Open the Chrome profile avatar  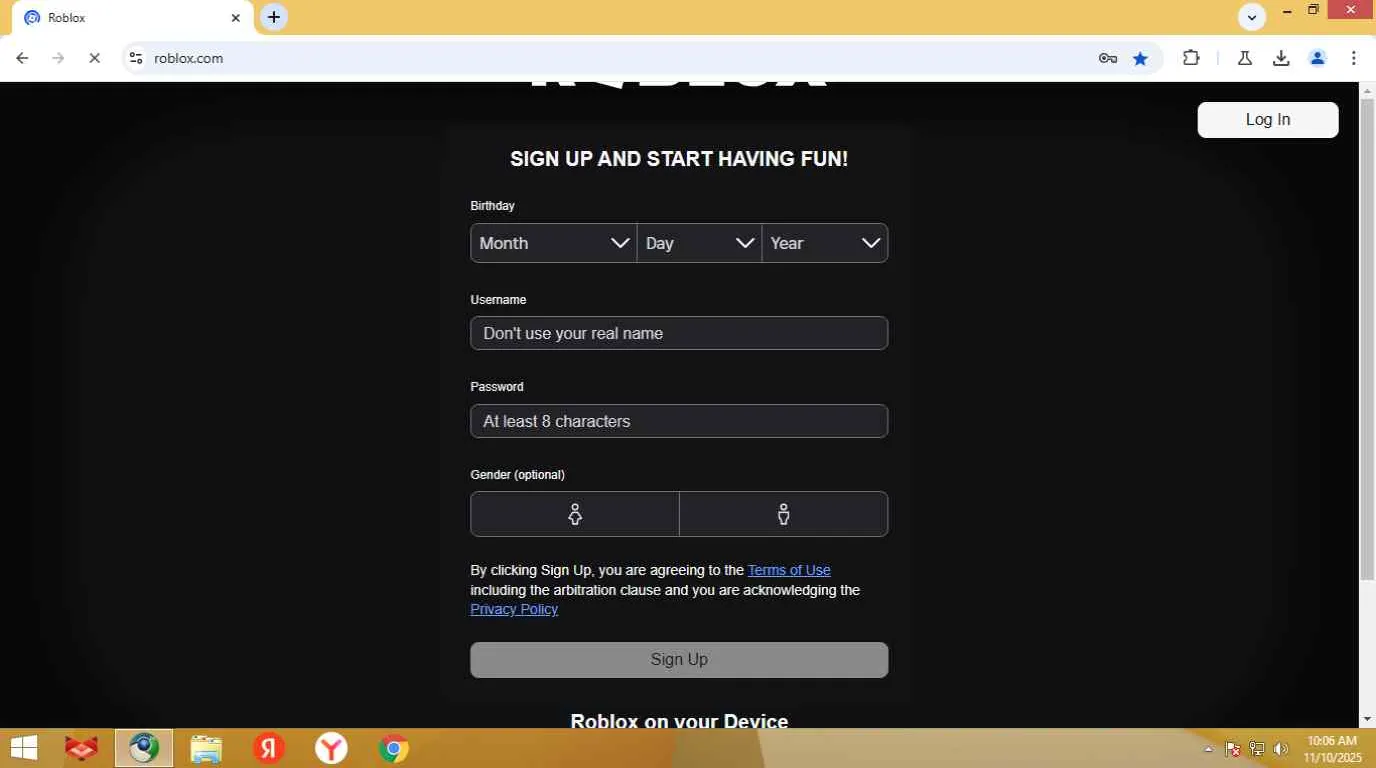pos(1317,58)
